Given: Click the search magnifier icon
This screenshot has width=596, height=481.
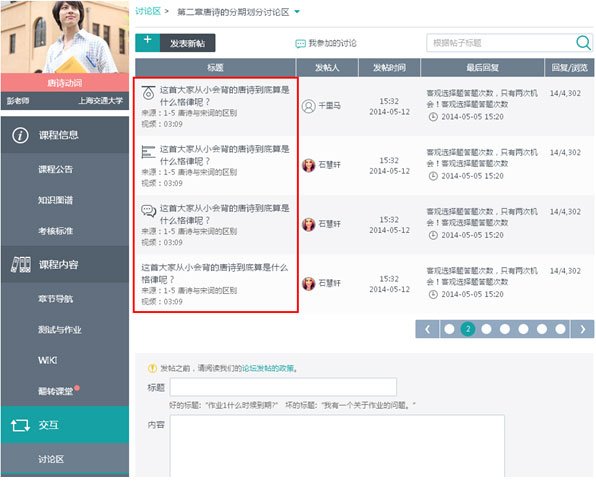Looking at the screenshot, I should [x=583, y=43].
